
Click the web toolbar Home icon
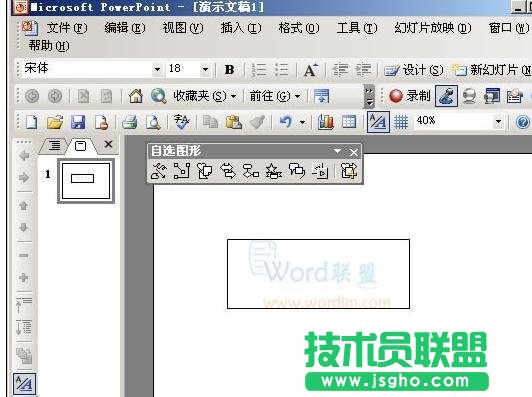(136, 96)
